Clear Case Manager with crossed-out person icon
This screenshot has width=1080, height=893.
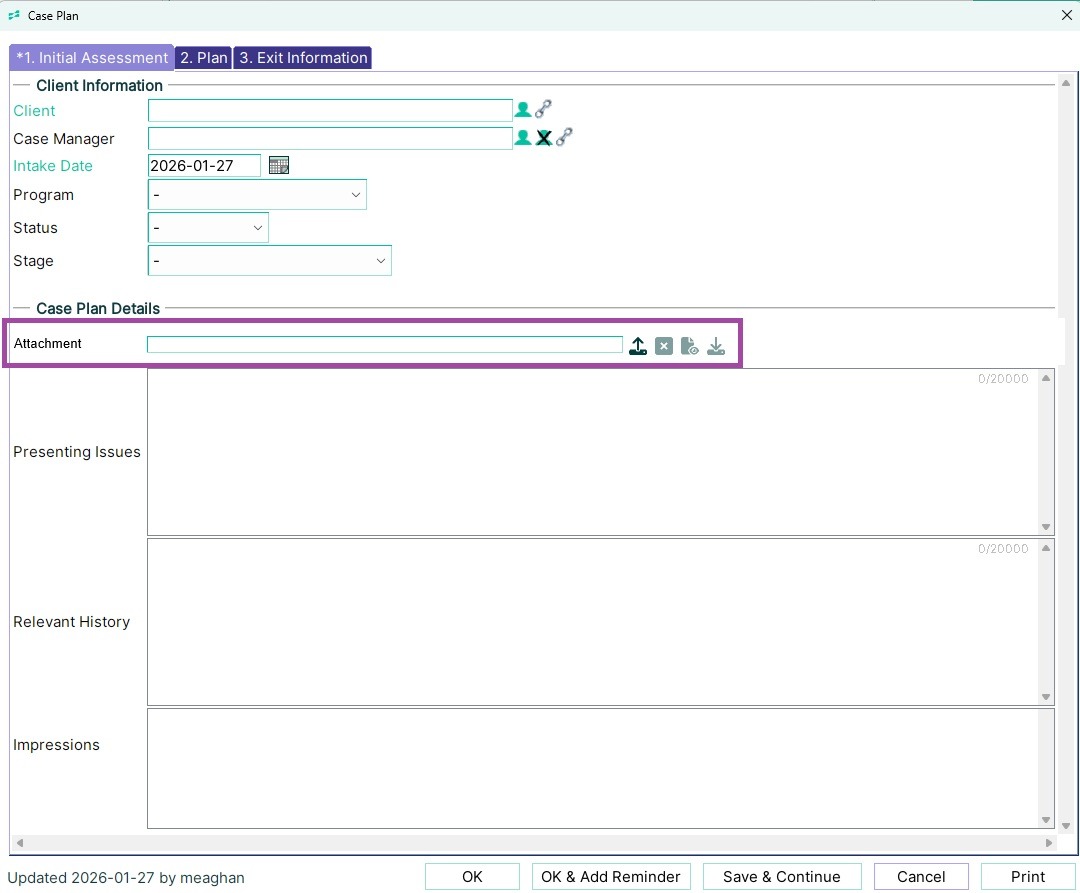[543, 138]
